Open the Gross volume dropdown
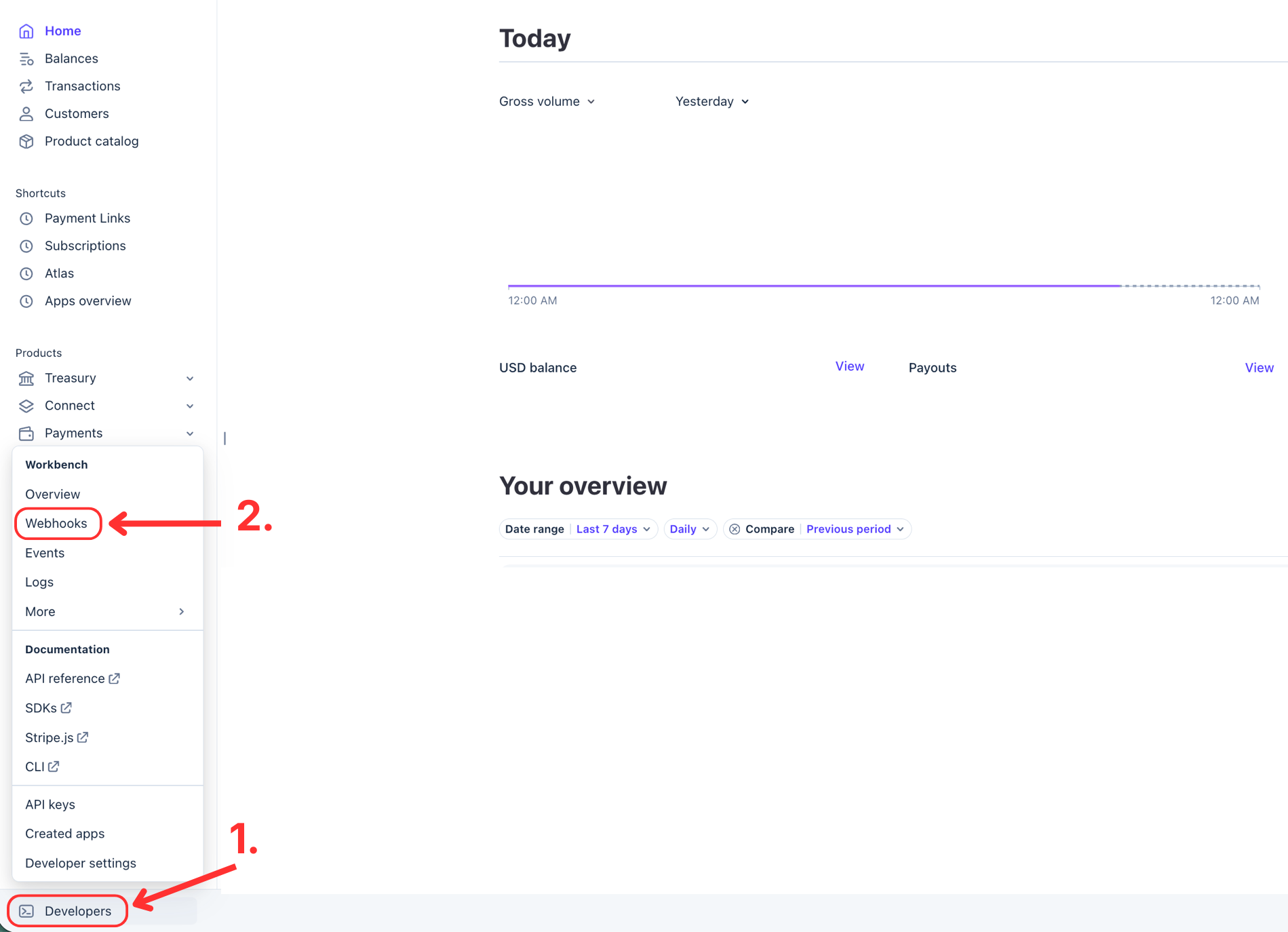Viewport: 1288px width, 932px height. 547,101
